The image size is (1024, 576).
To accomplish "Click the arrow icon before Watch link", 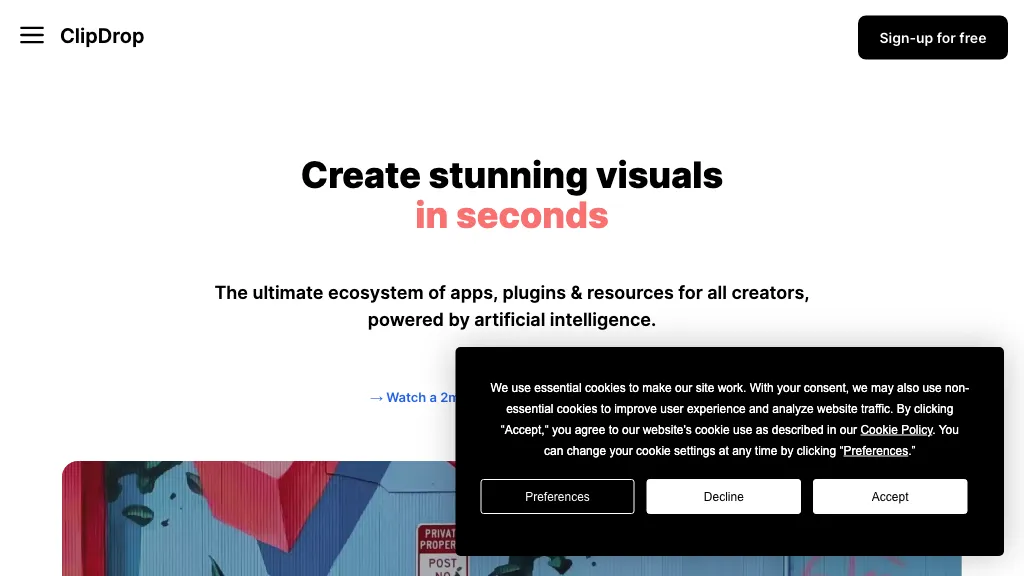I will tap(376, 397).
